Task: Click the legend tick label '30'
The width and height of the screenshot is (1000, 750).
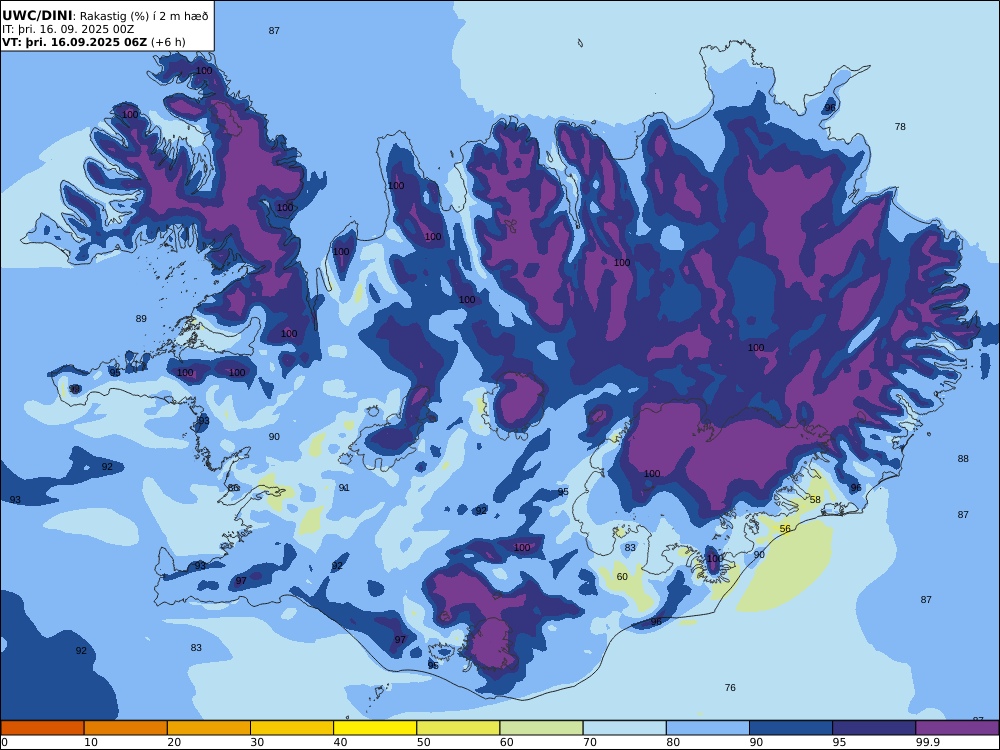Action: (x=258, y=742)
